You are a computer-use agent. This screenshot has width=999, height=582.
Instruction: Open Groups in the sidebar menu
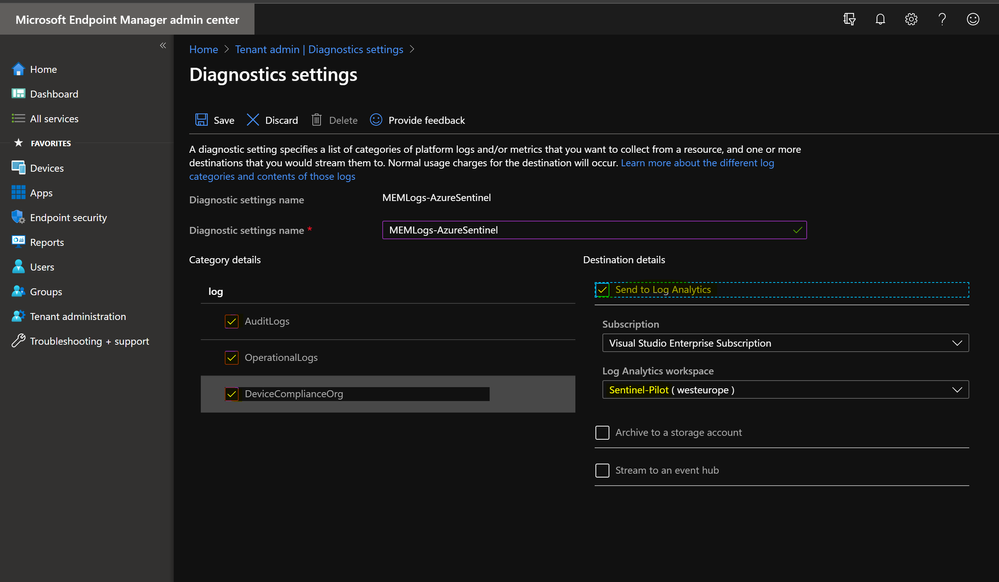click(46, 292)
